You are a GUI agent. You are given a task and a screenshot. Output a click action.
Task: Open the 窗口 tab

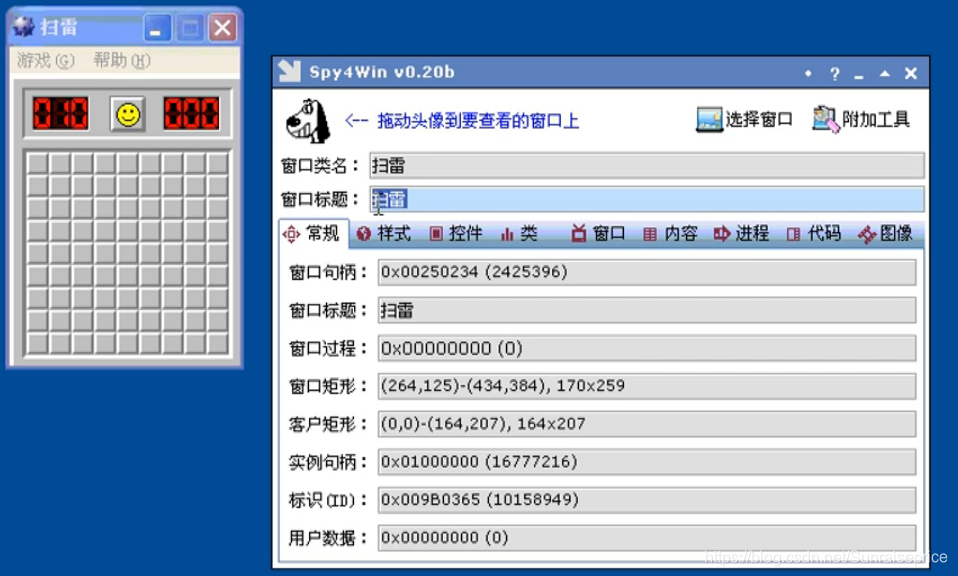click(x=598, y=233)
